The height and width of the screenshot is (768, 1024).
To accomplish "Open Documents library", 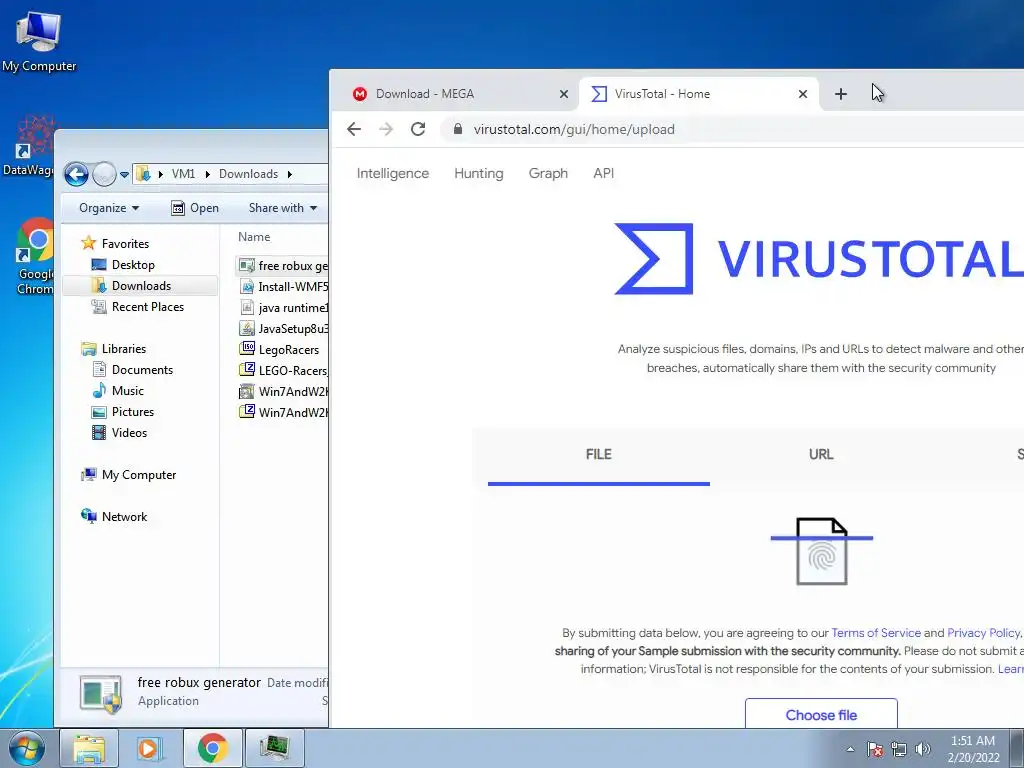I will [x=133, y=370].
